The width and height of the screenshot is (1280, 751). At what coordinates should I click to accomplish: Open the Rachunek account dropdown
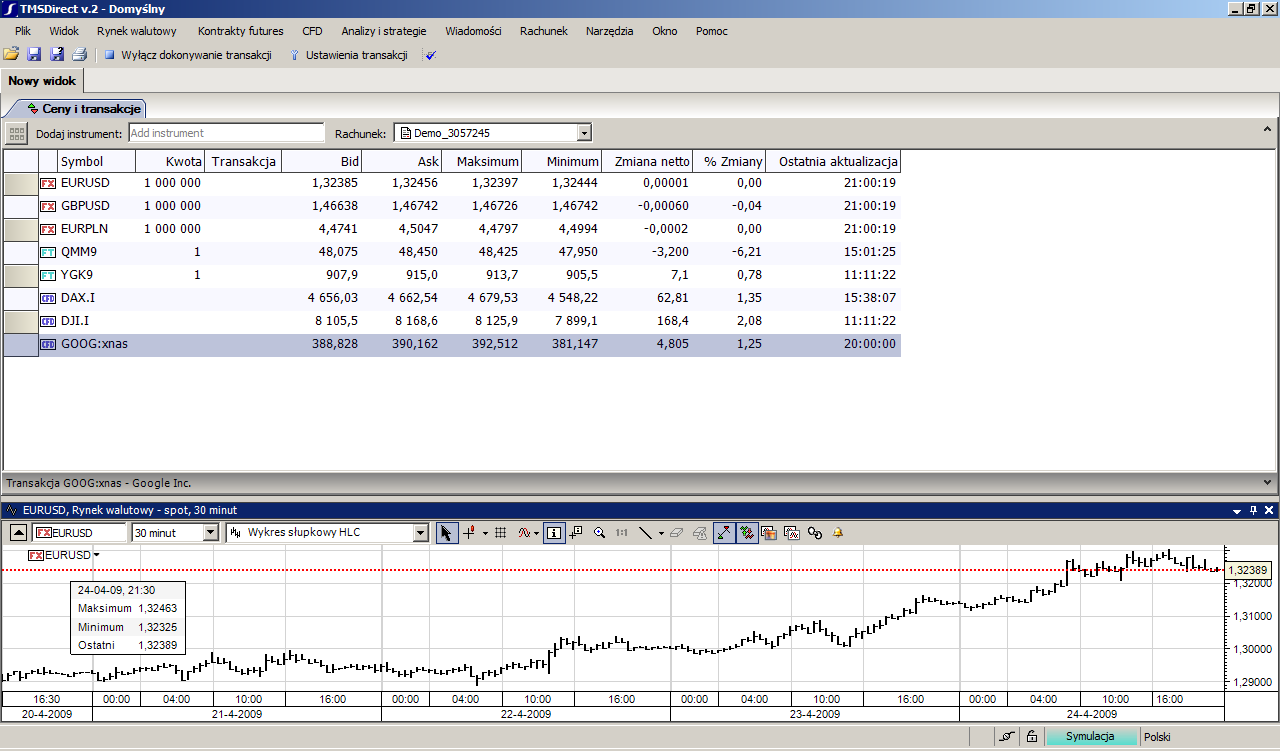point(584,133)
